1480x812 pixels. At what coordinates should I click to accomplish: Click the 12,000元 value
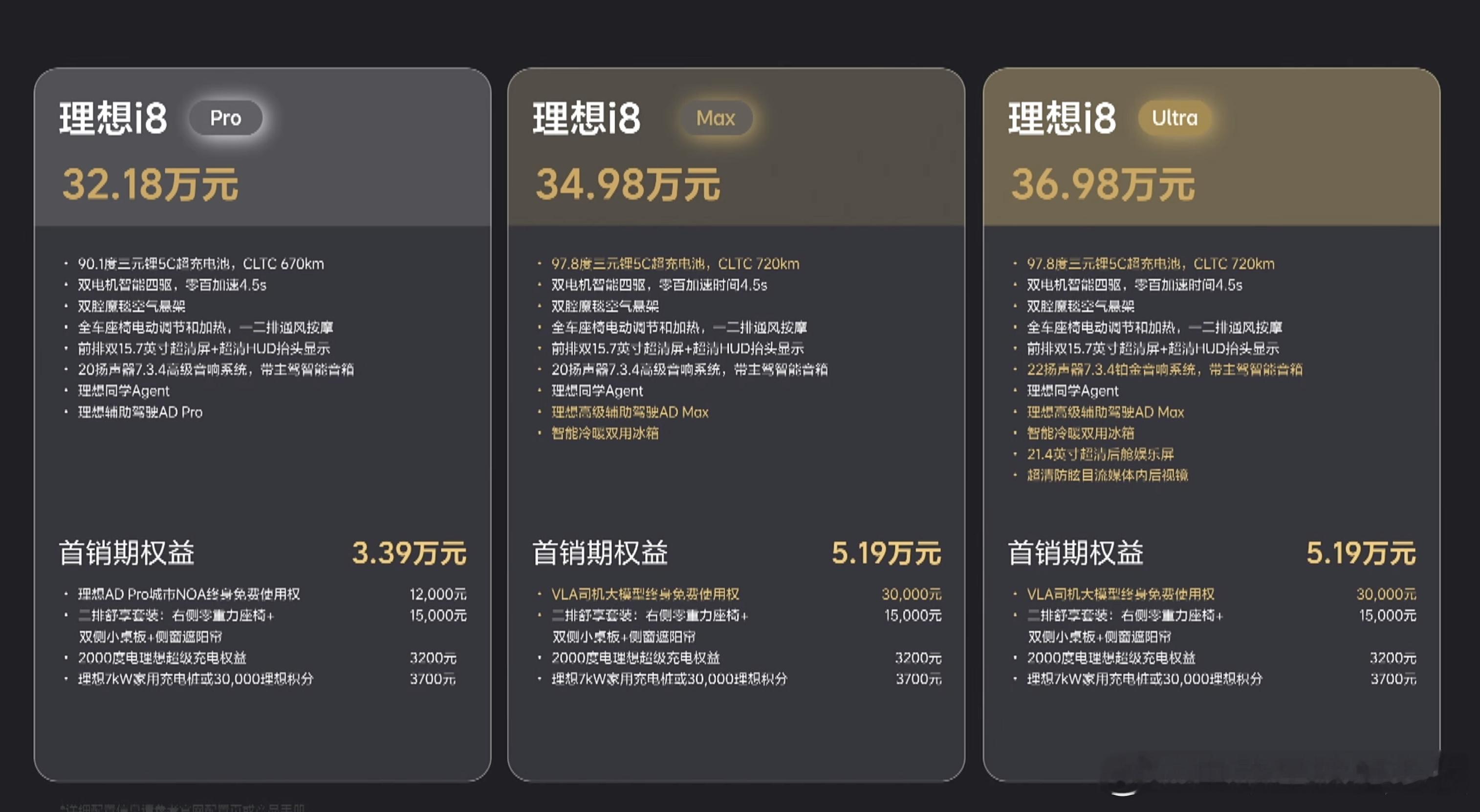(x=438, y=594)
